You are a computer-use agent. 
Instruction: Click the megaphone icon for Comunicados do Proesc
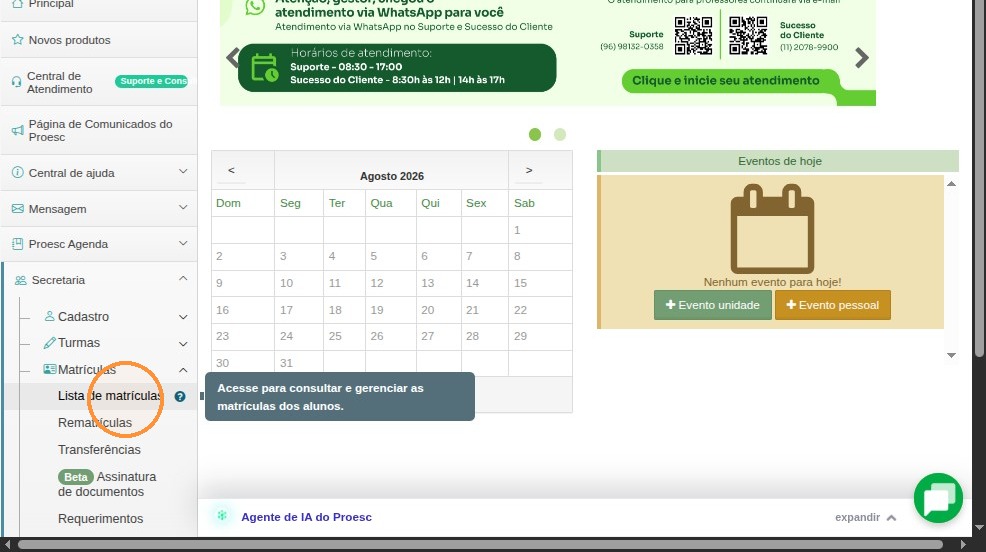click(18, 130)
